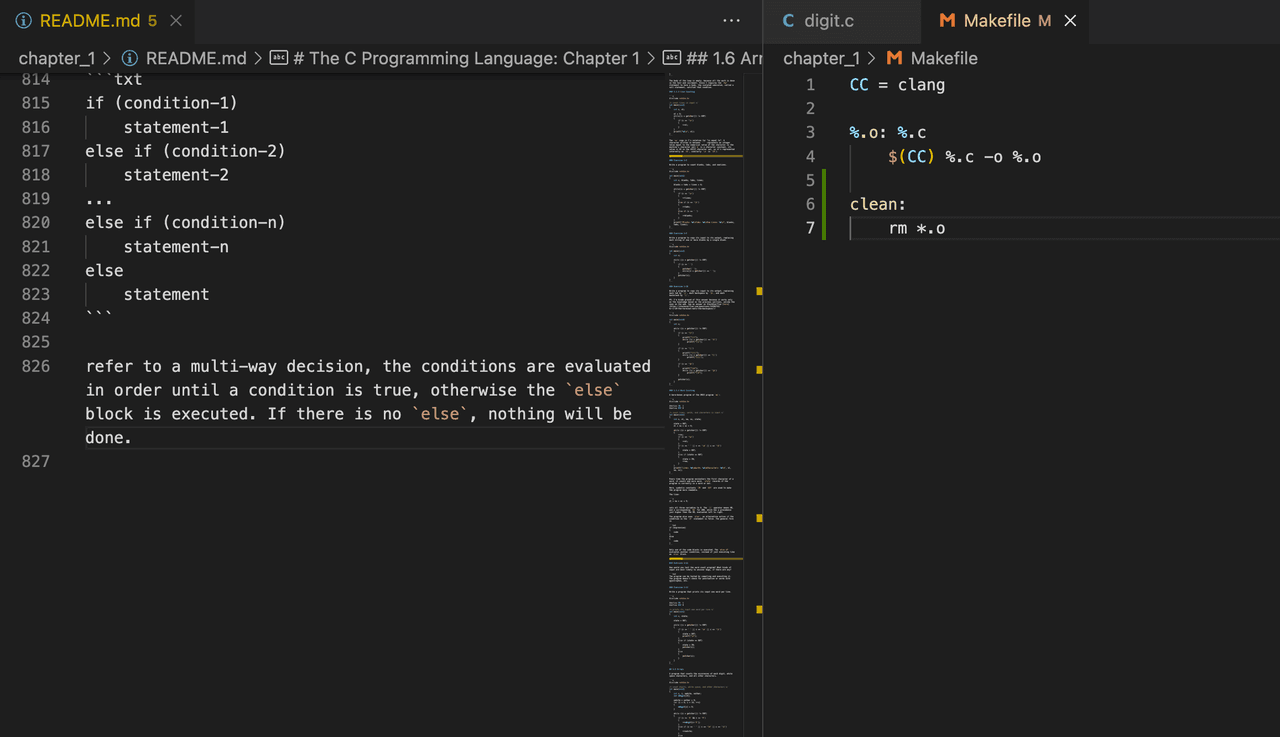1280x737 pixels.
Task: Click the 'clean:' target in Makefile
Action: (877, 204)
